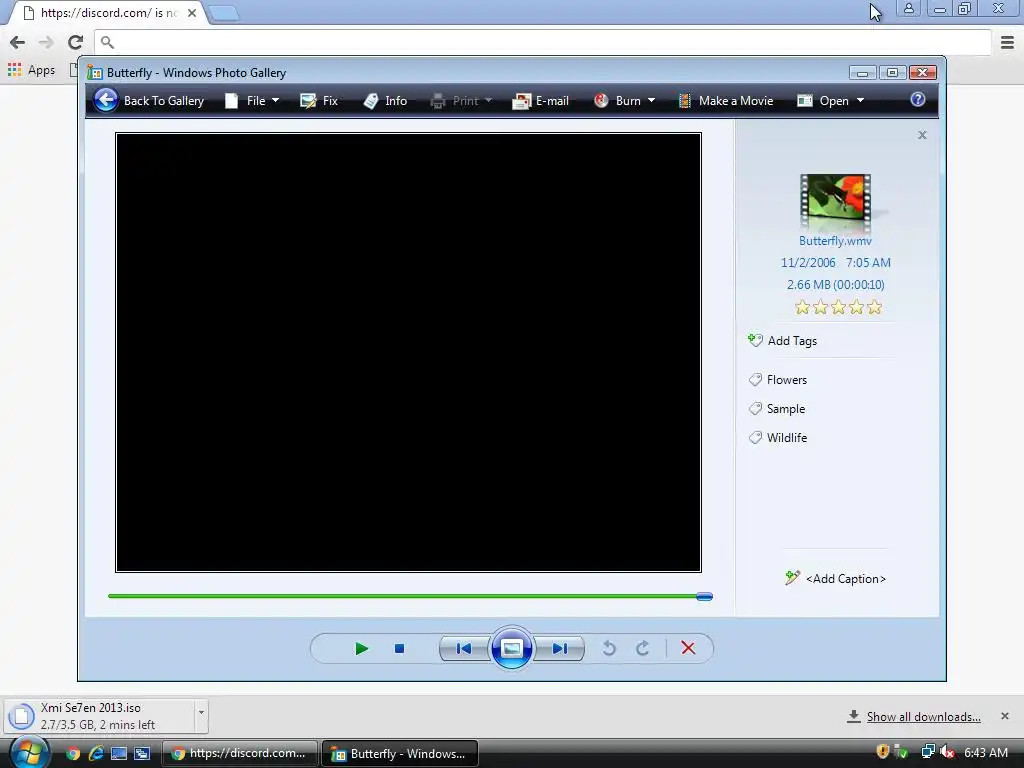Edit the time 7:05 AM

click(x=868, y=263)
